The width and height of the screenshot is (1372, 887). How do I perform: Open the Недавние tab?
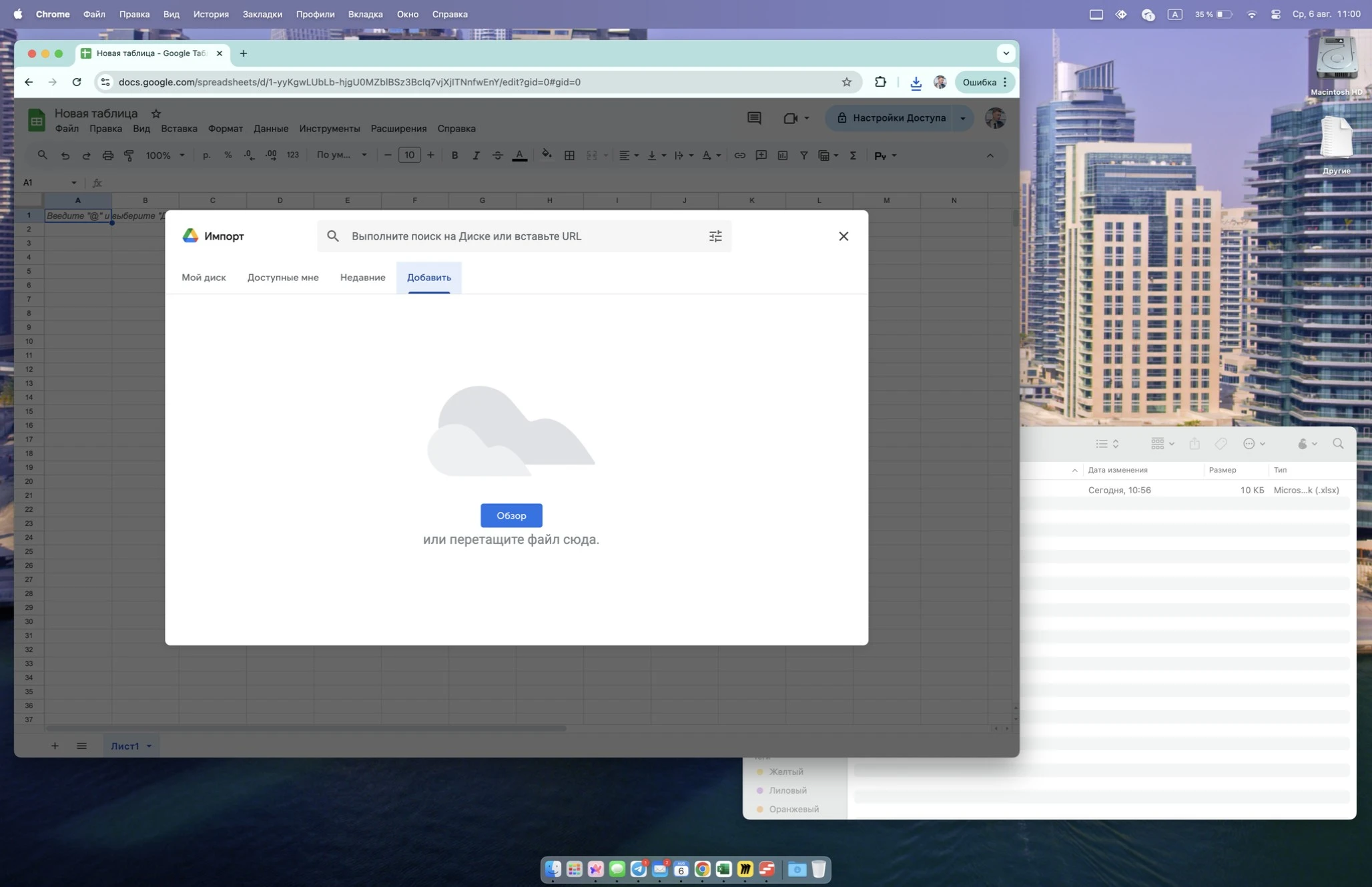(362, 278)
